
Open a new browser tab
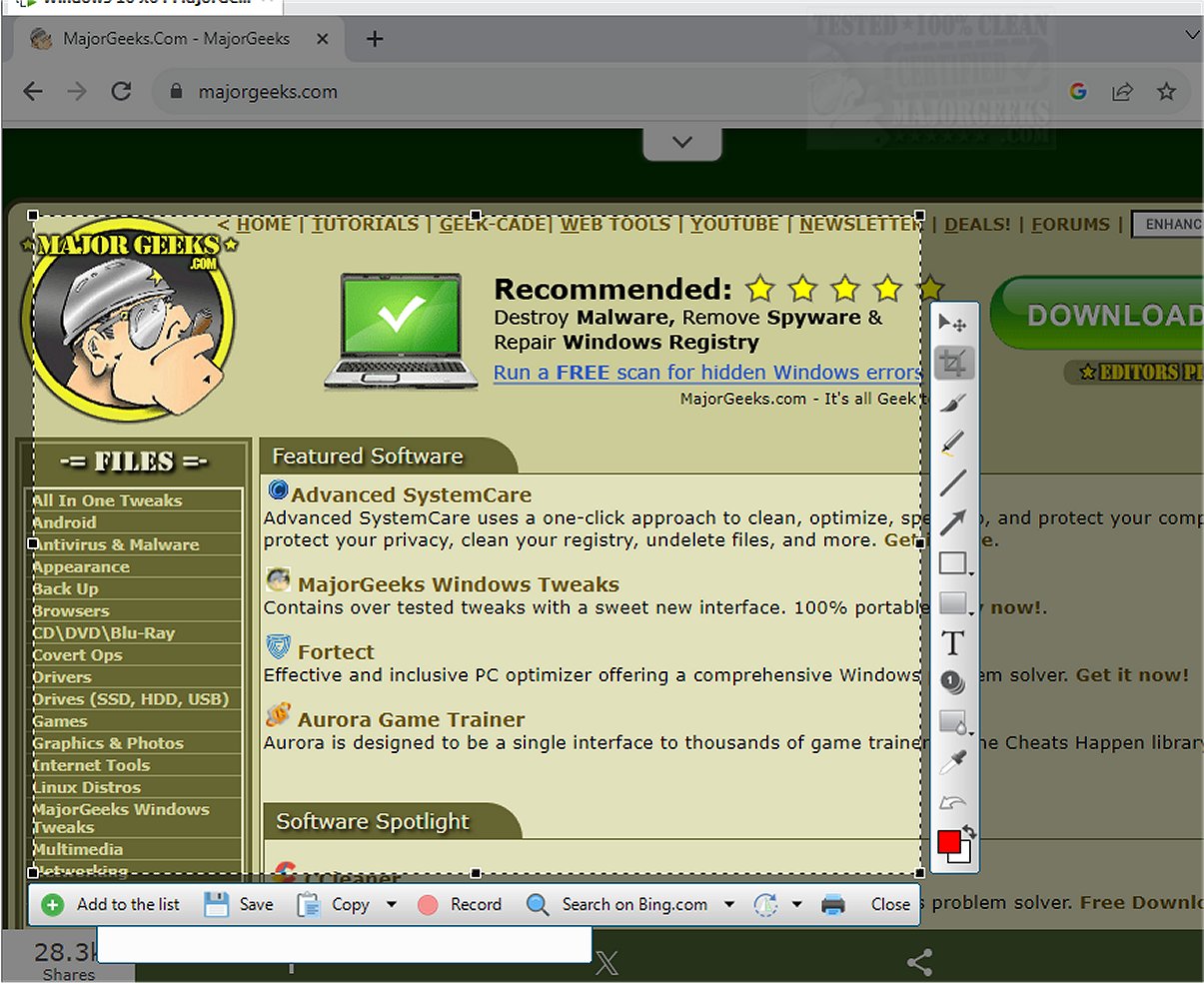point(375,39)
